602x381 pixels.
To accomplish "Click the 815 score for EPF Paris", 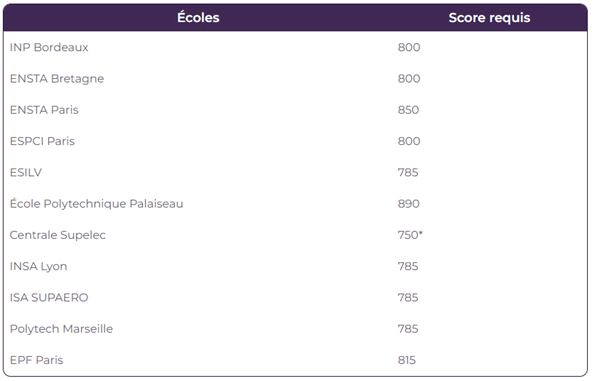I will coord(407,360).
